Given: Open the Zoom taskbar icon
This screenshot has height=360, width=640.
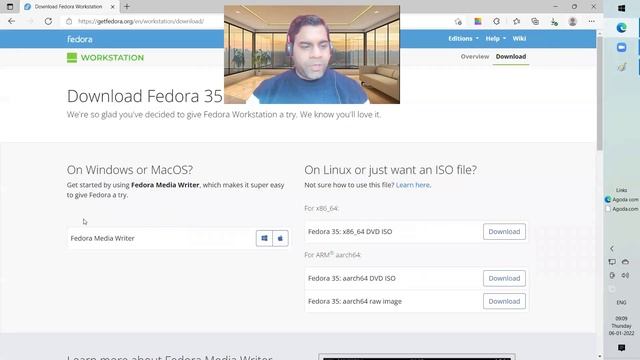Looking at the screenshot, I should coord(622,47).
